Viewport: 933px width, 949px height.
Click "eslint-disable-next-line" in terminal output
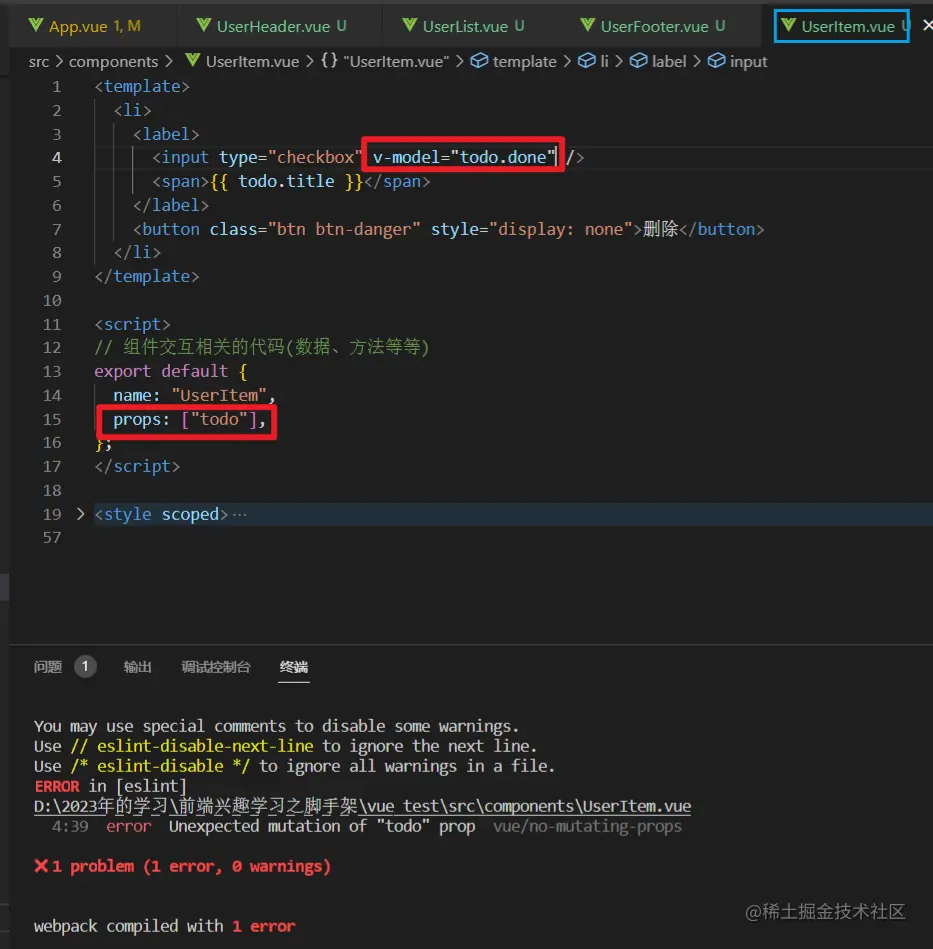coord(205,746)
